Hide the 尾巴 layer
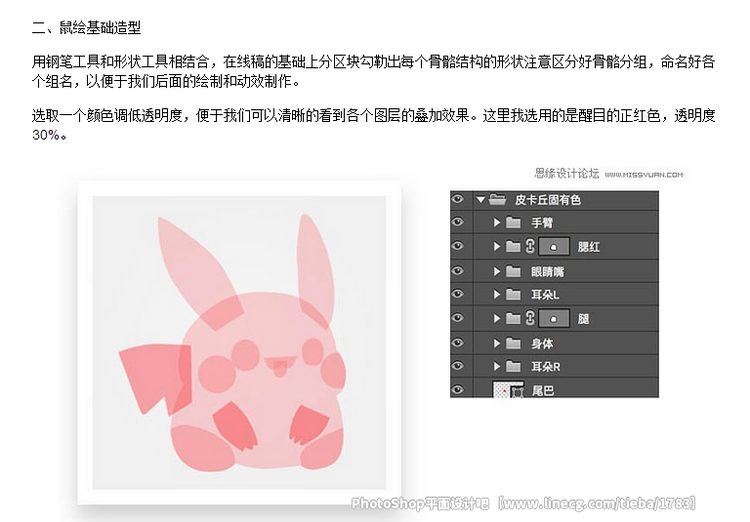The width and height of the screenshot is (750, 522). [458, 389]
